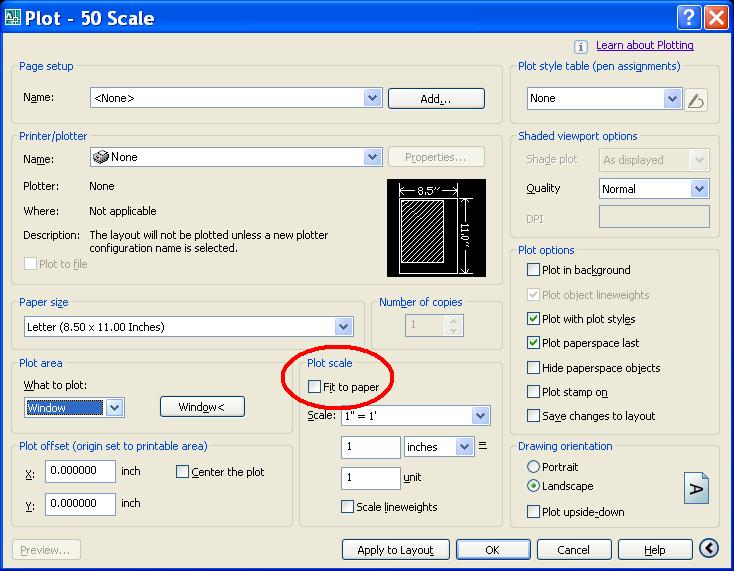Click the collapse dialog arrow icon
734x571 pixels.
709,548
